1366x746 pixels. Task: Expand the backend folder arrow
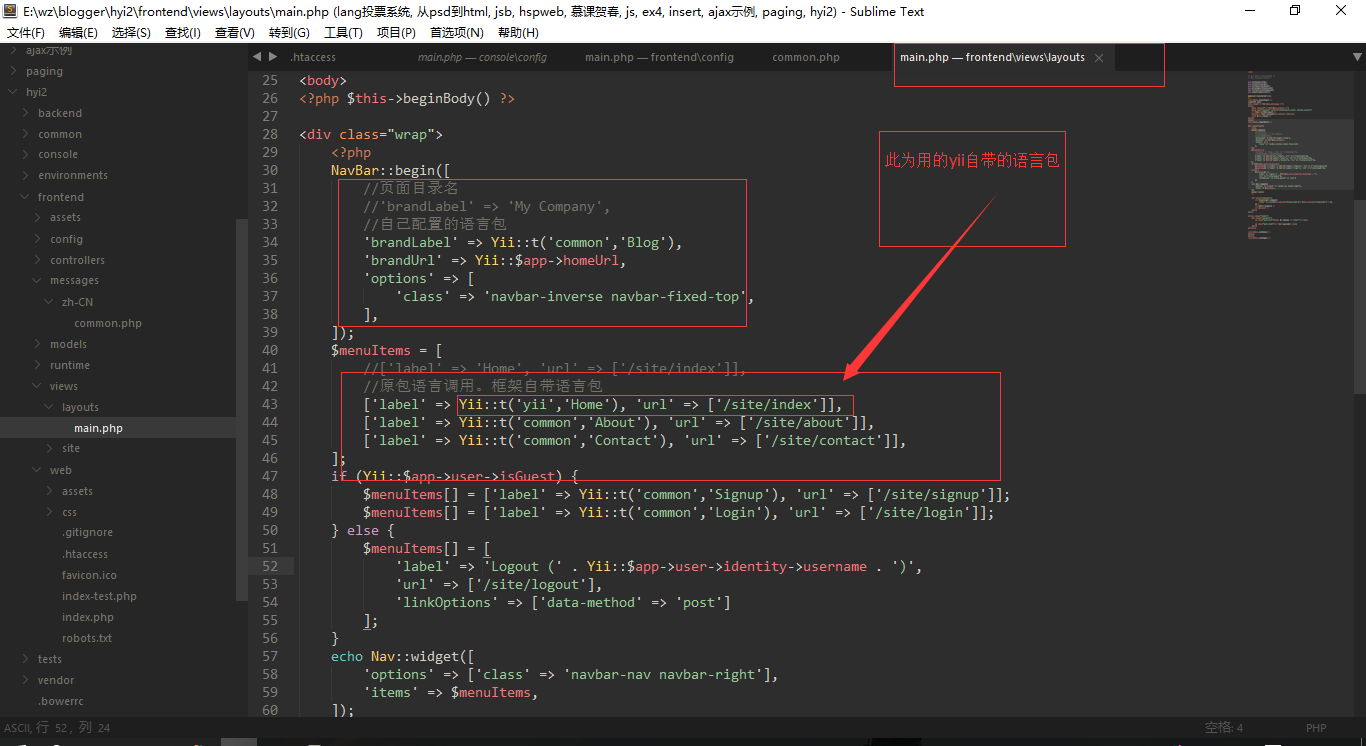(26, 113)
